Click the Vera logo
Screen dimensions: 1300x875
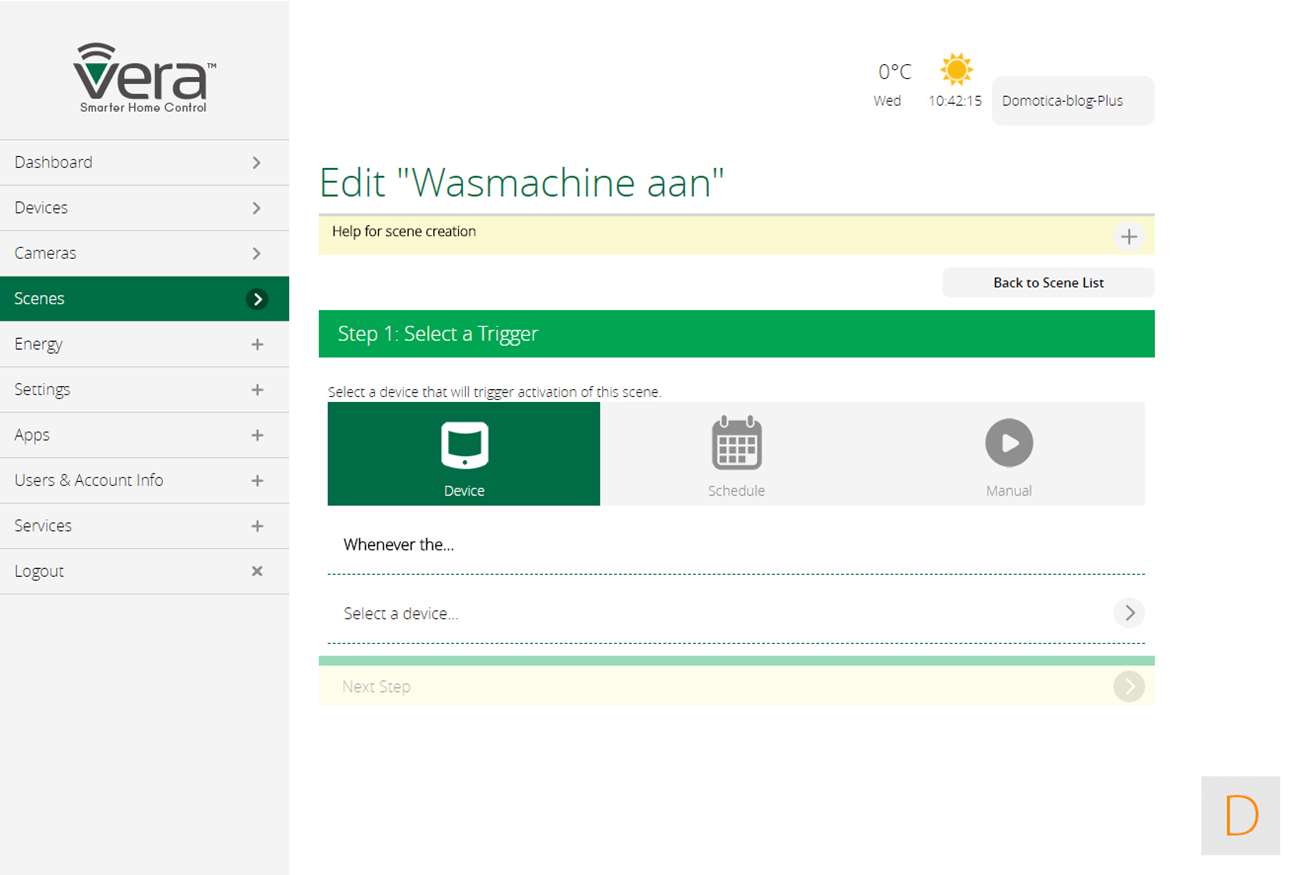coord(144,78)
